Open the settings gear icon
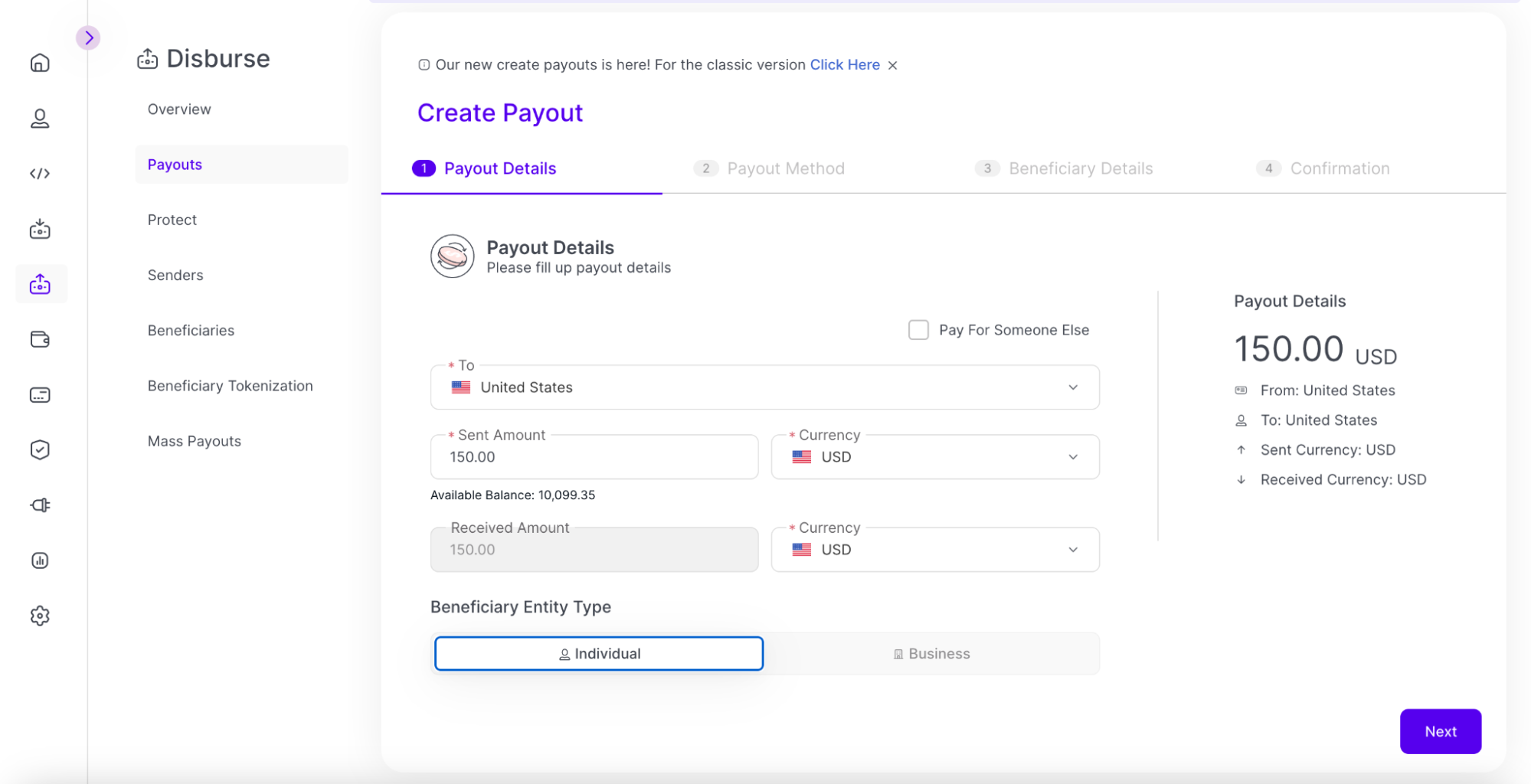Image resolution: width=1531 pixels, height=784 pixels. tap(40, 616)
